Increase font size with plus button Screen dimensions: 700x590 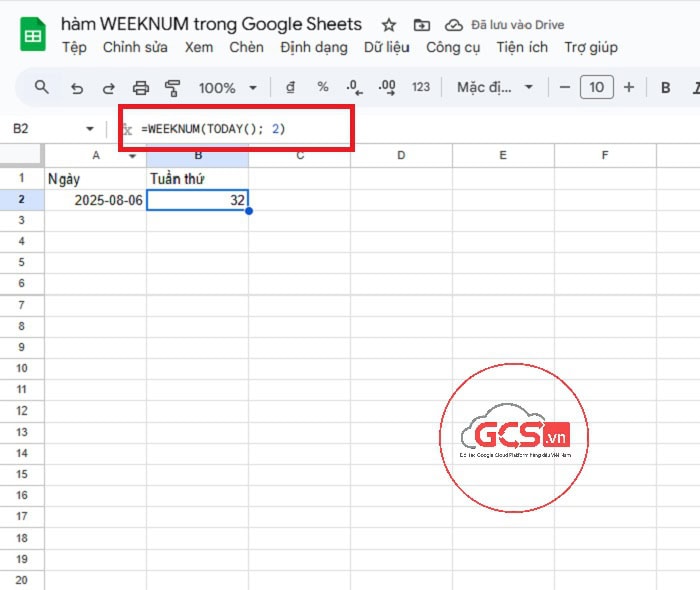629,87
